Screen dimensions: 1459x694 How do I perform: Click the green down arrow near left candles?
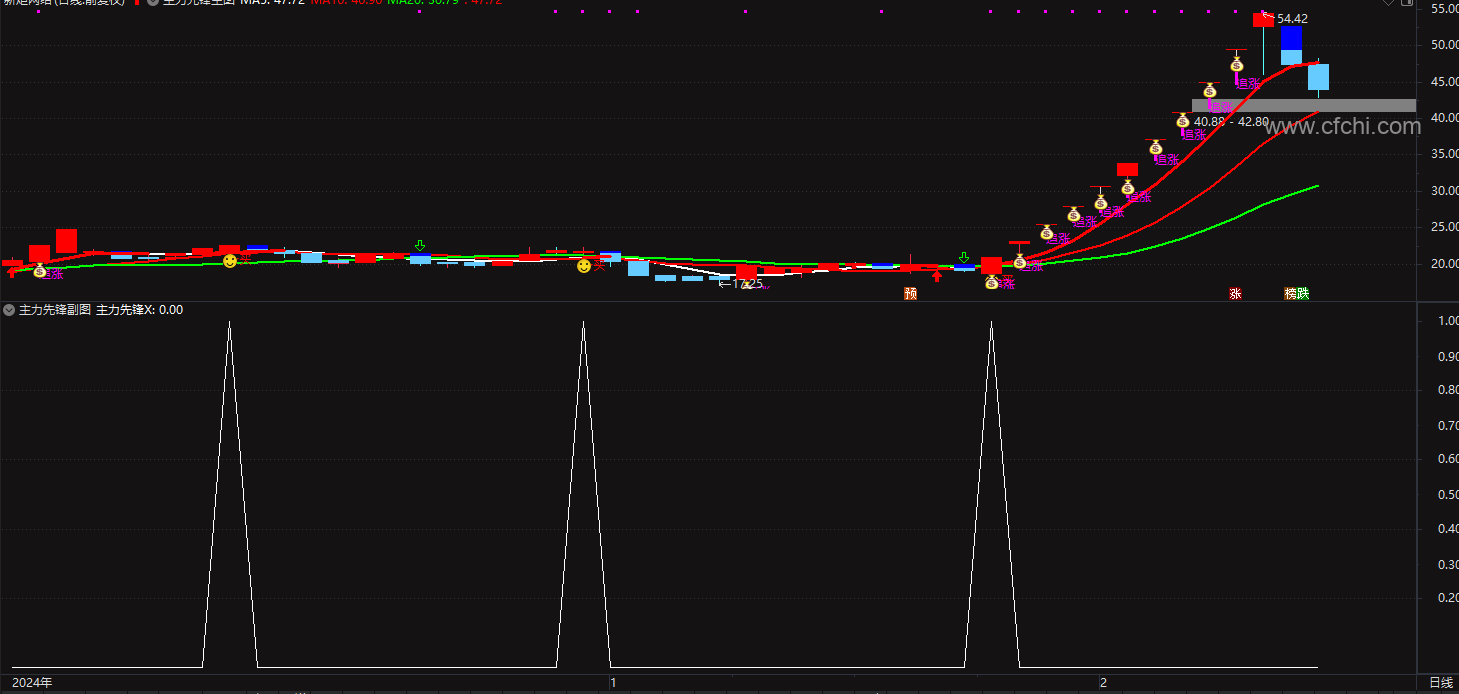420,245
